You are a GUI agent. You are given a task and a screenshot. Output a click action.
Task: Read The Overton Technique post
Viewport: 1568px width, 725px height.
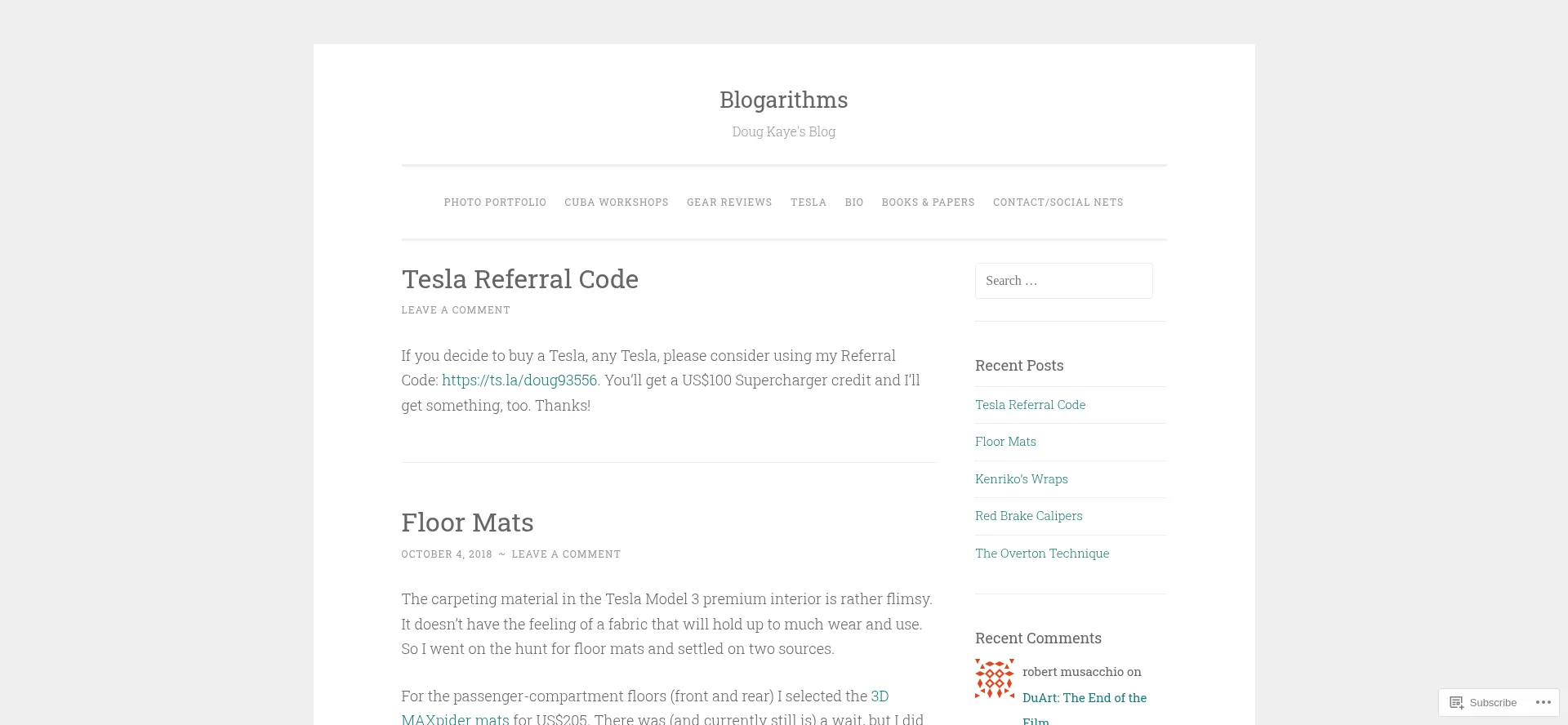(1041, 554)
